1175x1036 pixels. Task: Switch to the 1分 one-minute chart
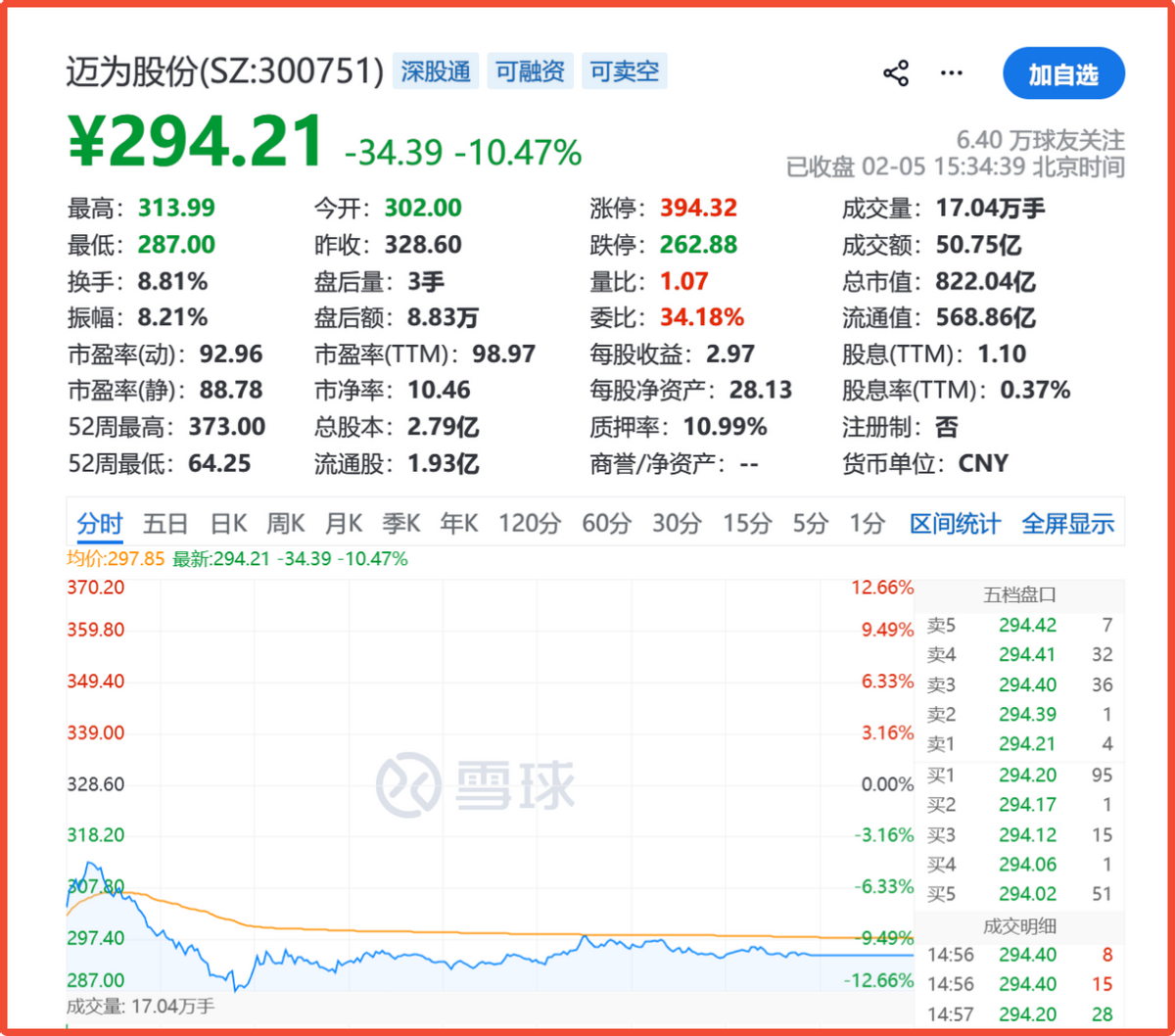point(866,523)
